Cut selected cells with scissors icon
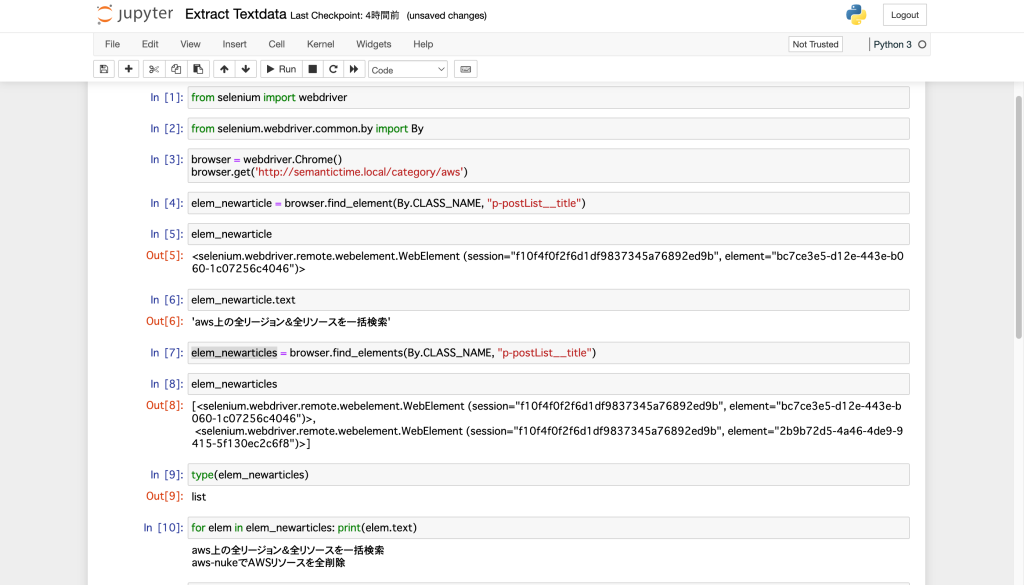Image resolution: width=1024 pixels, height=585 pixels. (x=153, y=69)
